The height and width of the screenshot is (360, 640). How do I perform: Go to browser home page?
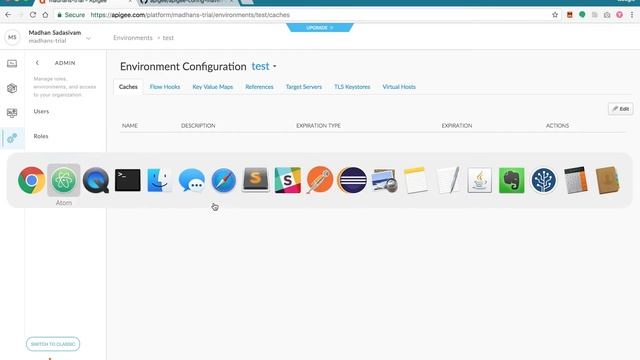pos(45,15)
